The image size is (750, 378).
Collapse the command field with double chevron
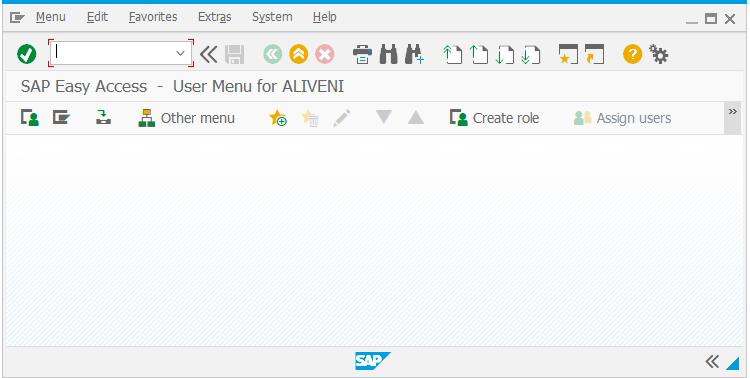[208, 54]
